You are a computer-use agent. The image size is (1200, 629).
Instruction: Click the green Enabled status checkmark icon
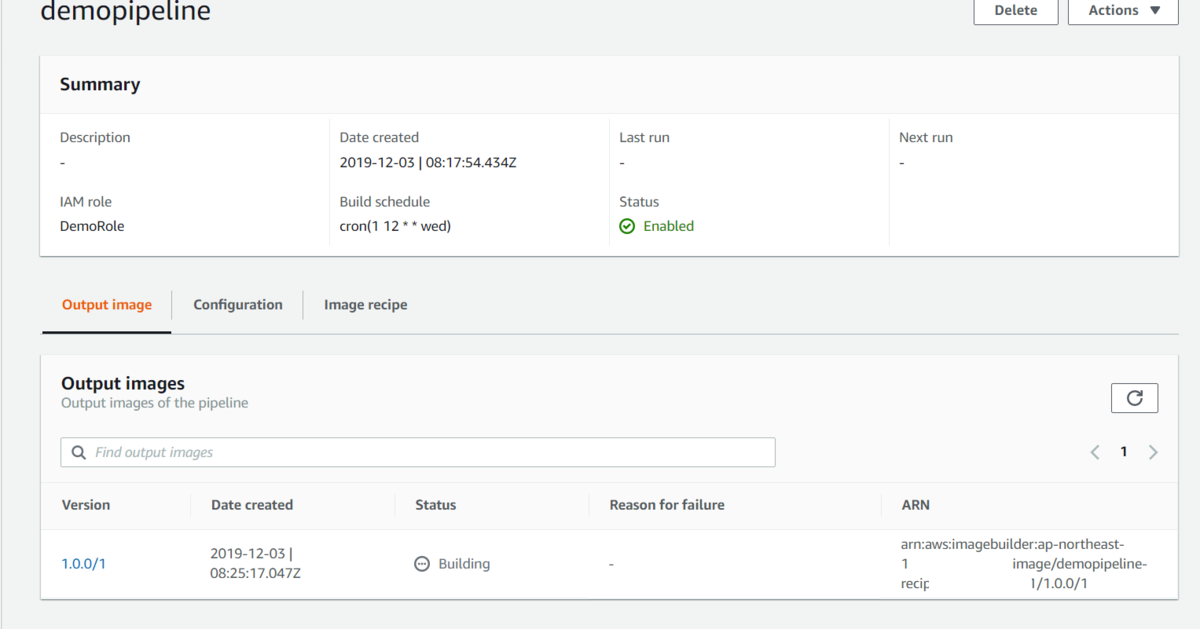tap(627, 227)
